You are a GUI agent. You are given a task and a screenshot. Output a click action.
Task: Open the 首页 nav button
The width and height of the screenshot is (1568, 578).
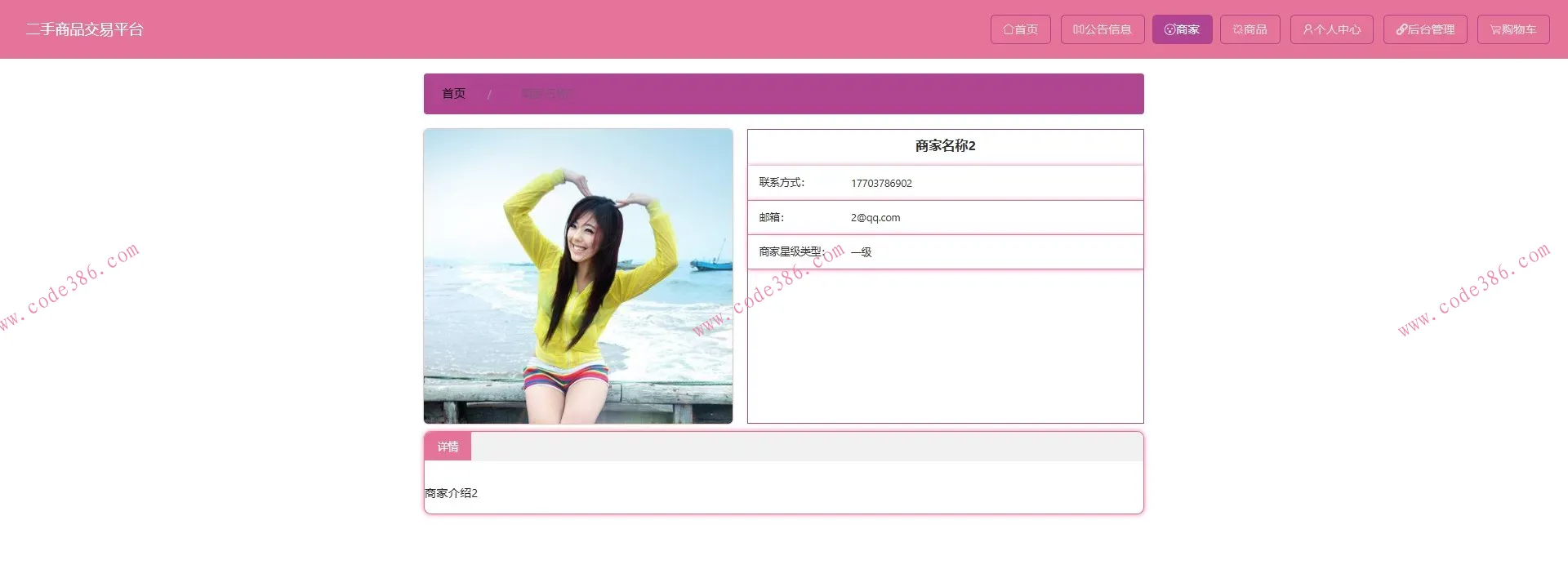tap(1020, 29)
